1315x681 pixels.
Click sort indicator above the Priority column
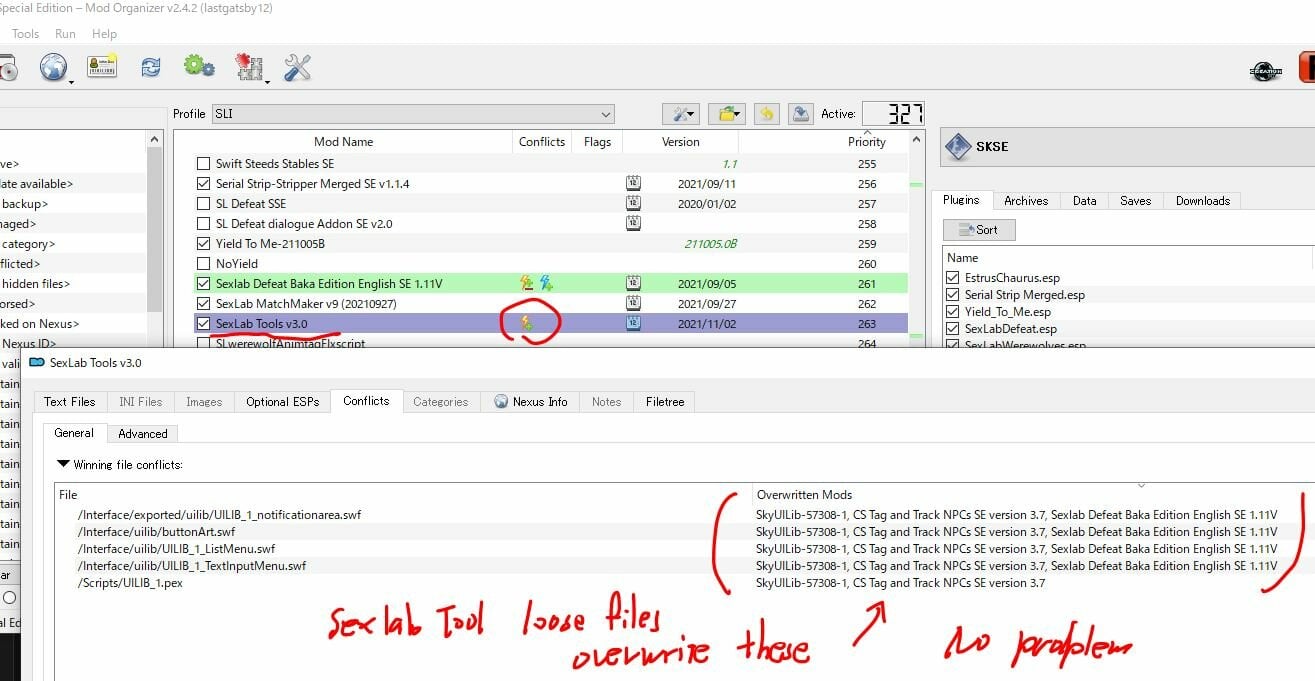(866, 132)
